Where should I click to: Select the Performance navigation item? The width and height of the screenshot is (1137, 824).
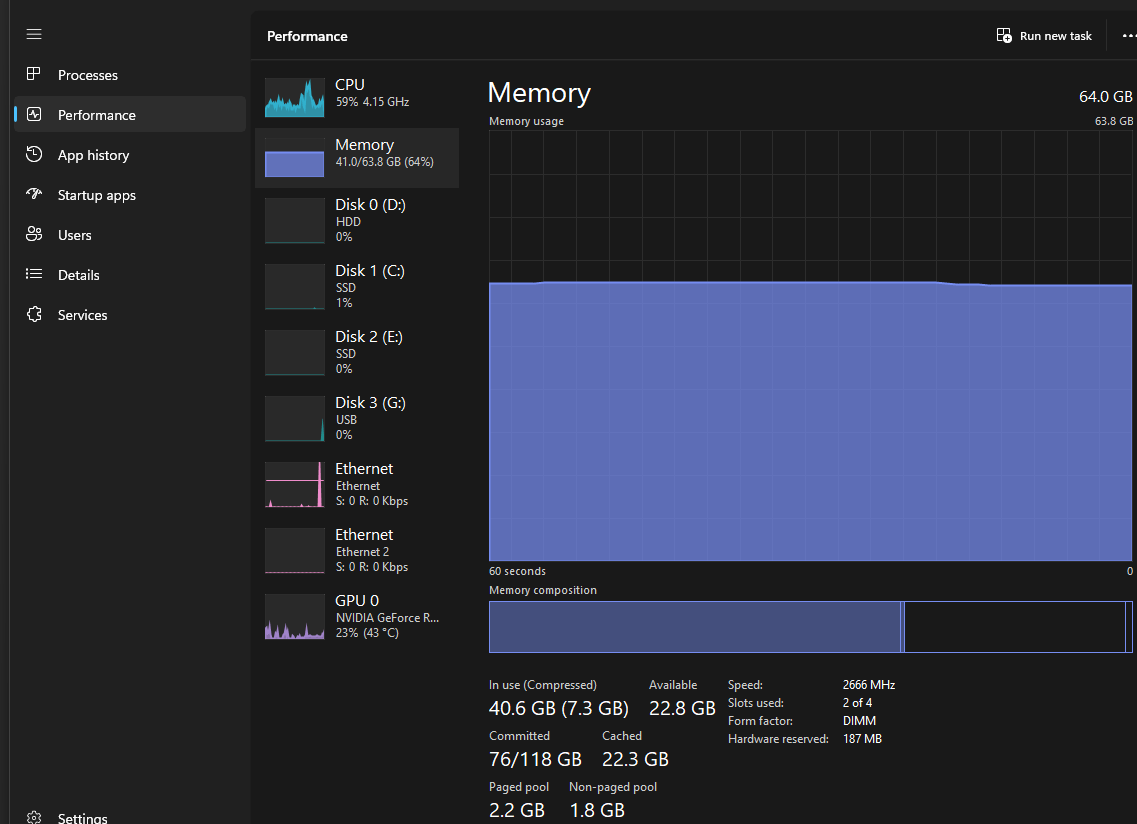(x=131, y=115)
